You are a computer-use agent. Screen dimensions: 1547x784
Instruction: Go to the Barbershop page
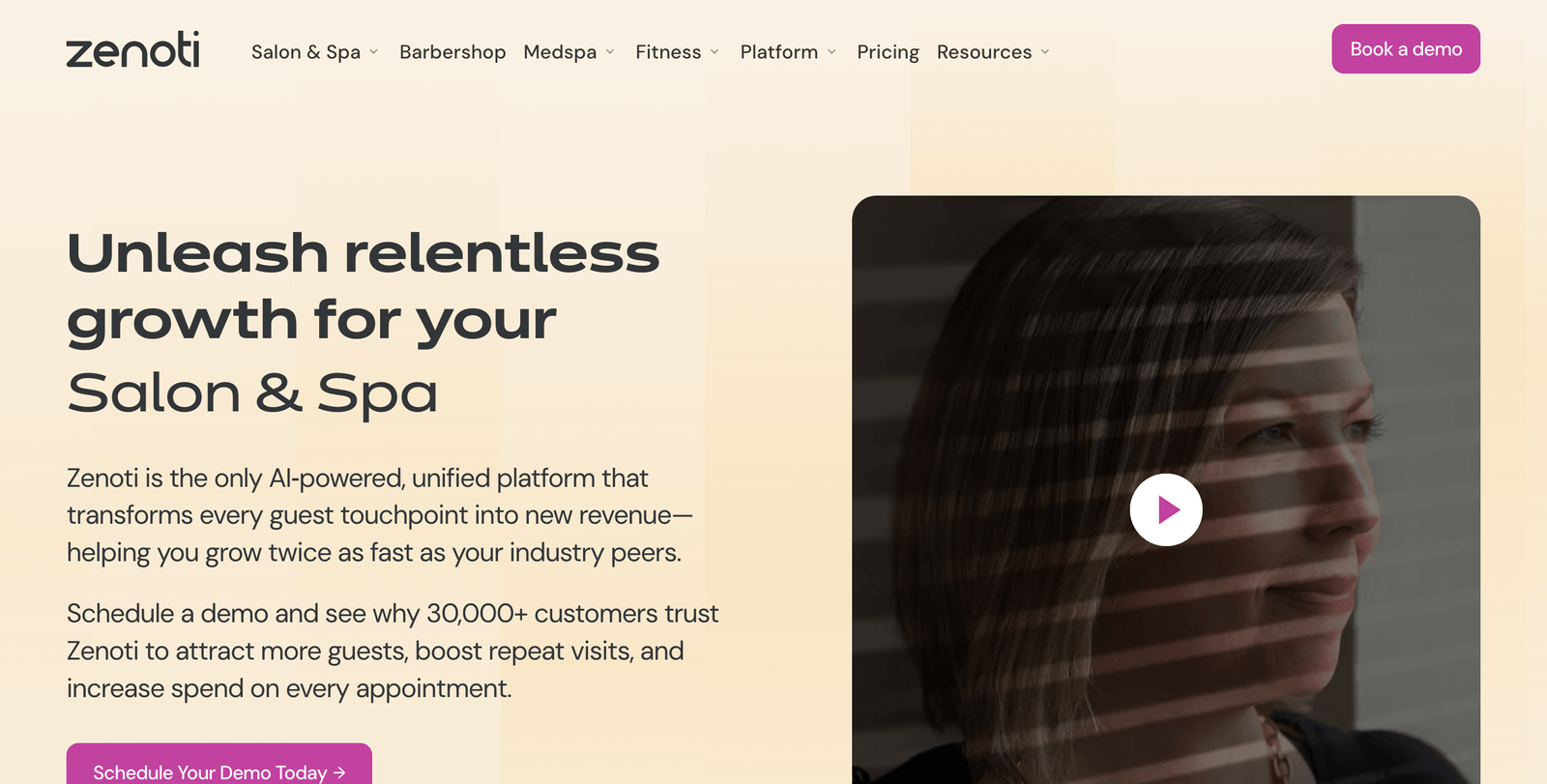(452, 52)
